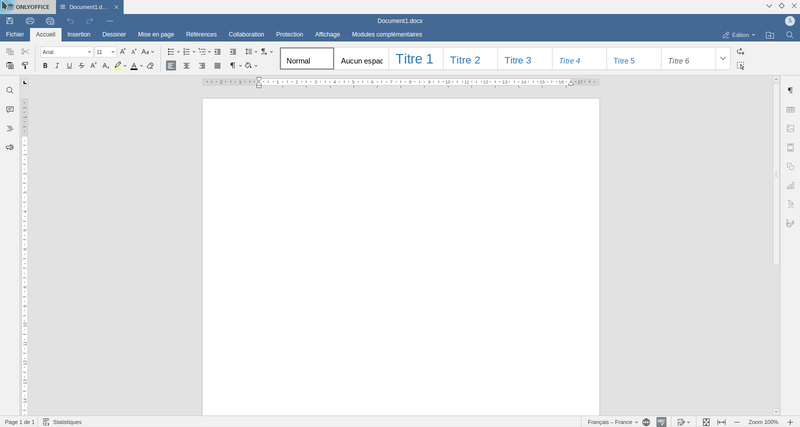The height and width of the screenshot is (427, 800).
Task: Toggle italic formatting
Action: (57, 66)
